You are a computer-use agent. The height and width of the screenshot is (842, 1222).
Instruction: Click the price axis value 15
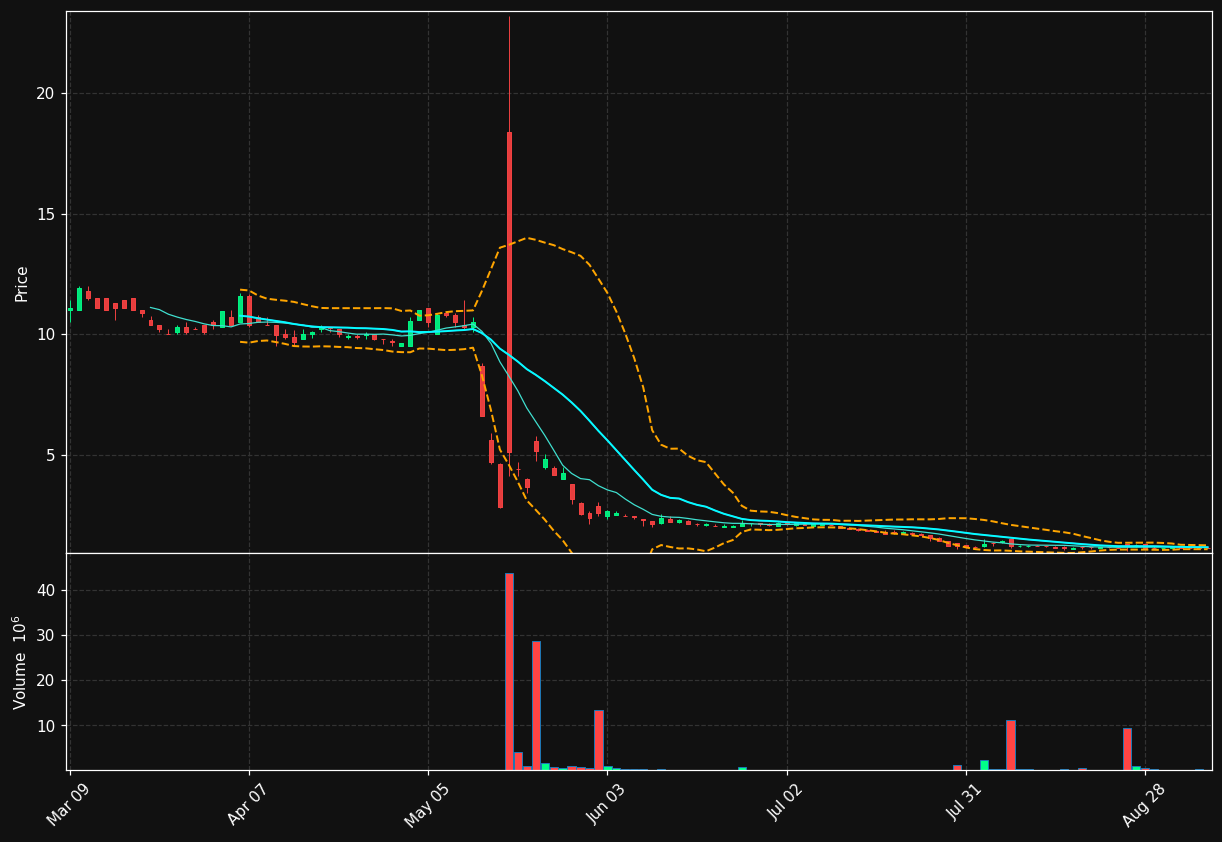tap(46, 214)
